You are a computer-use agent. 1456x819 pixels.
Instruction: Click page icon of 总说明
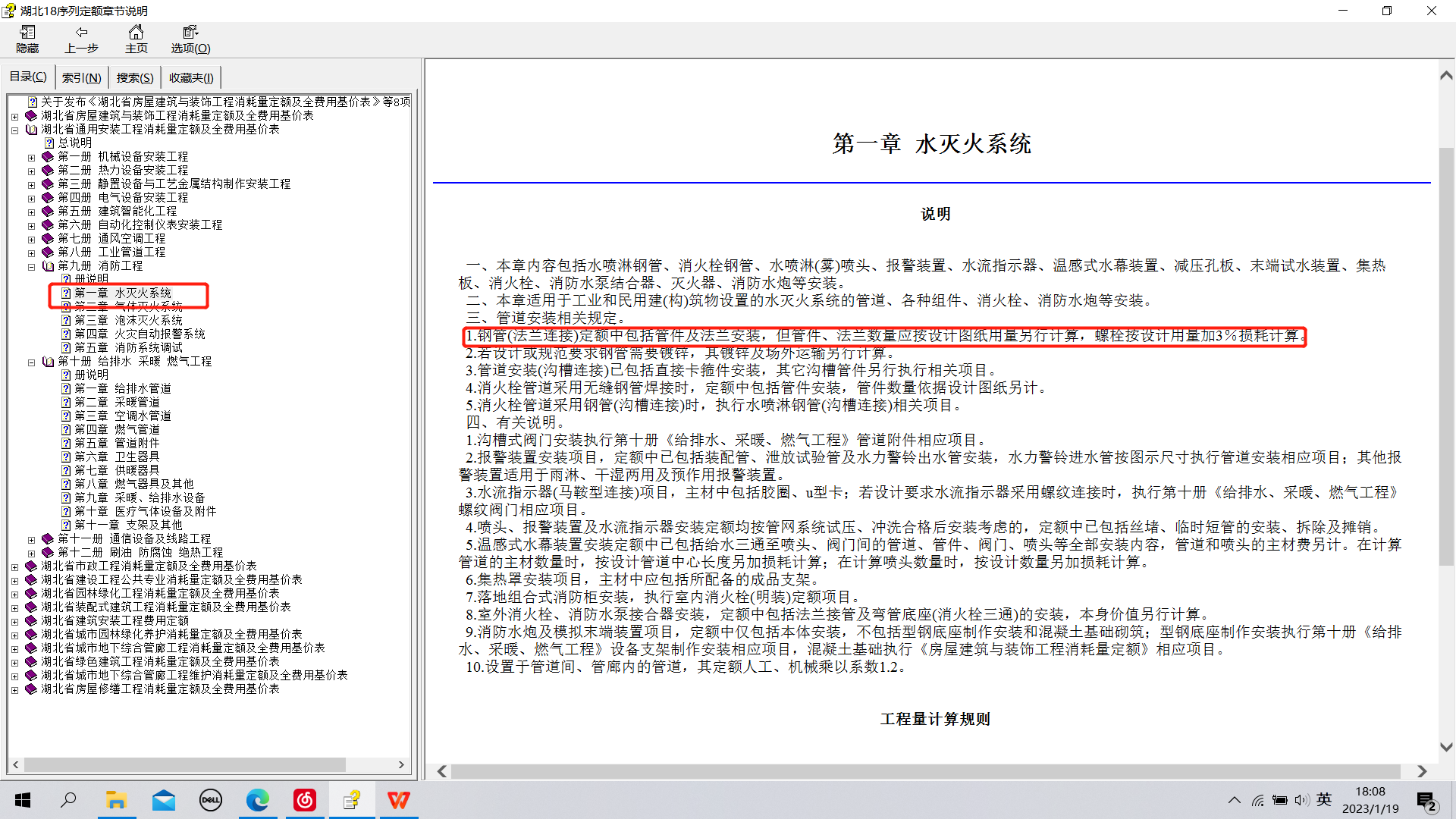(x=49, y=143)
